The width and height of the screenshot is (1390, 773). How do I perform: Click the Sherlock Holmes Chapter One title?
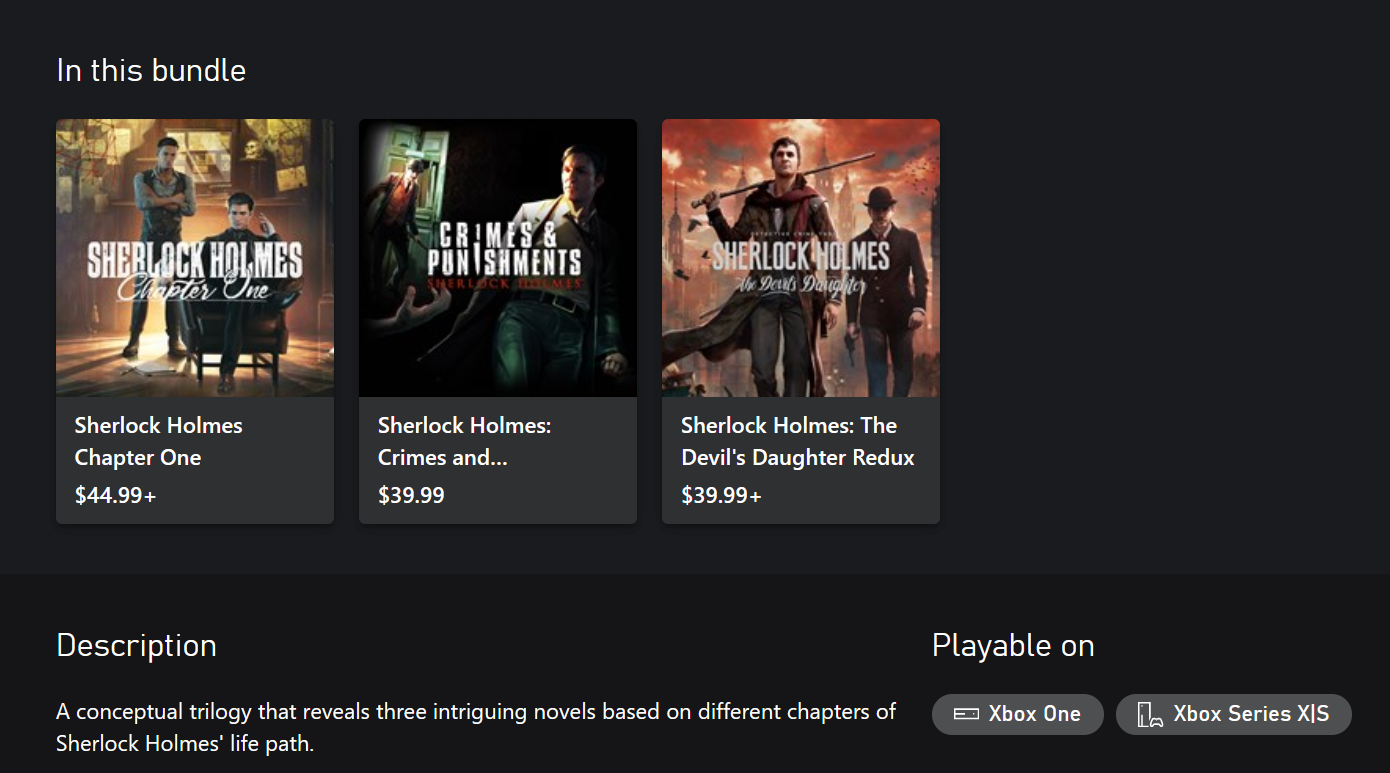tap(159, 441)
